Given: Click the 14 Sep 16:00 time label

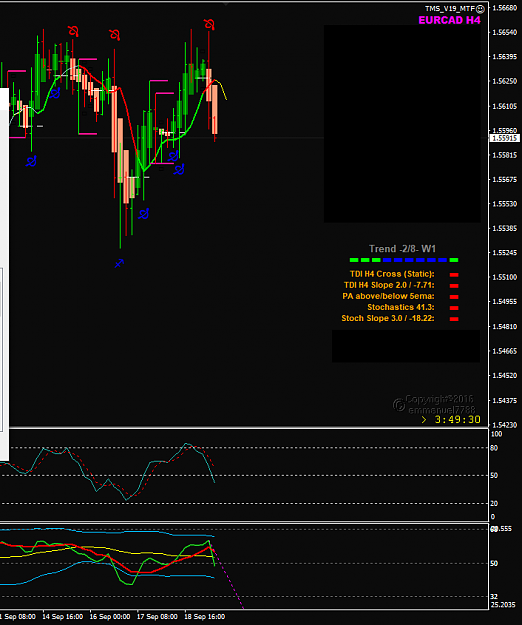Looking at the screenshot, I should 63,617.
